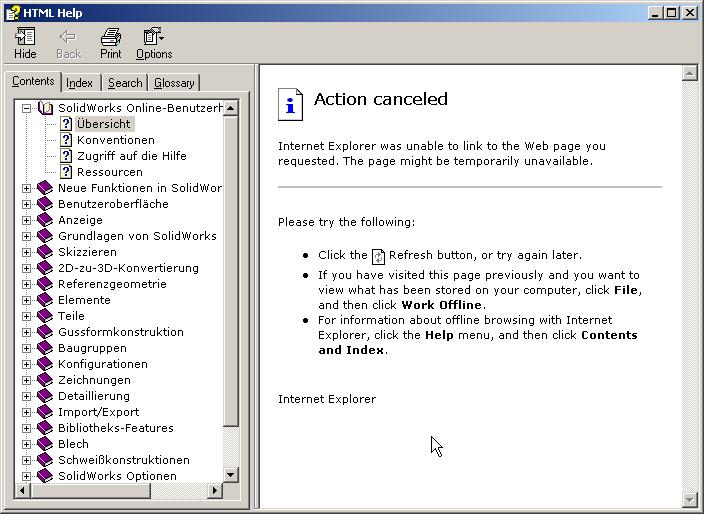Click the Print toolbar button

click(x=110, y=43)
